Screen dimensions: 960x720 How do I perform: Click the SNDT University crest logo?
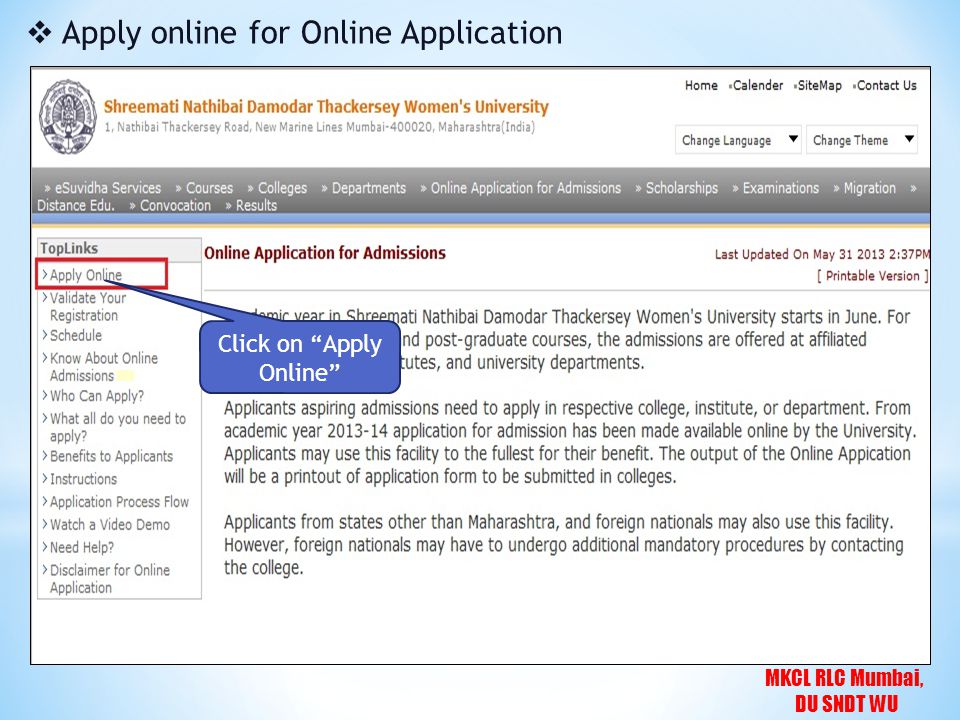click(x=68, y=116)
